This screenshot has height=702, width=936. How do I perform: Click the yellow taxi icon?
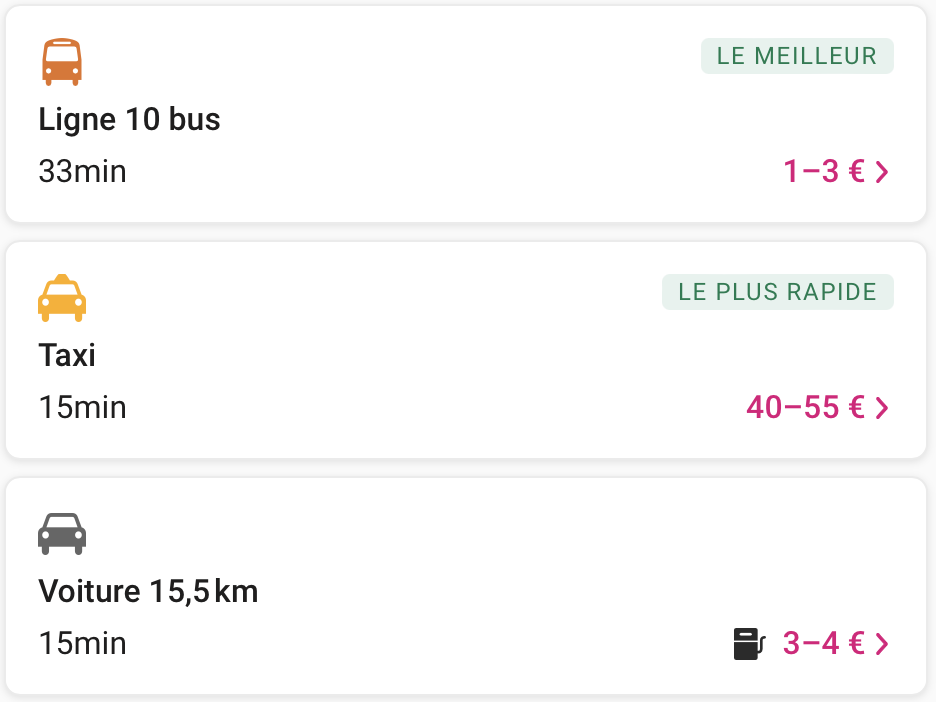point(61,298)
